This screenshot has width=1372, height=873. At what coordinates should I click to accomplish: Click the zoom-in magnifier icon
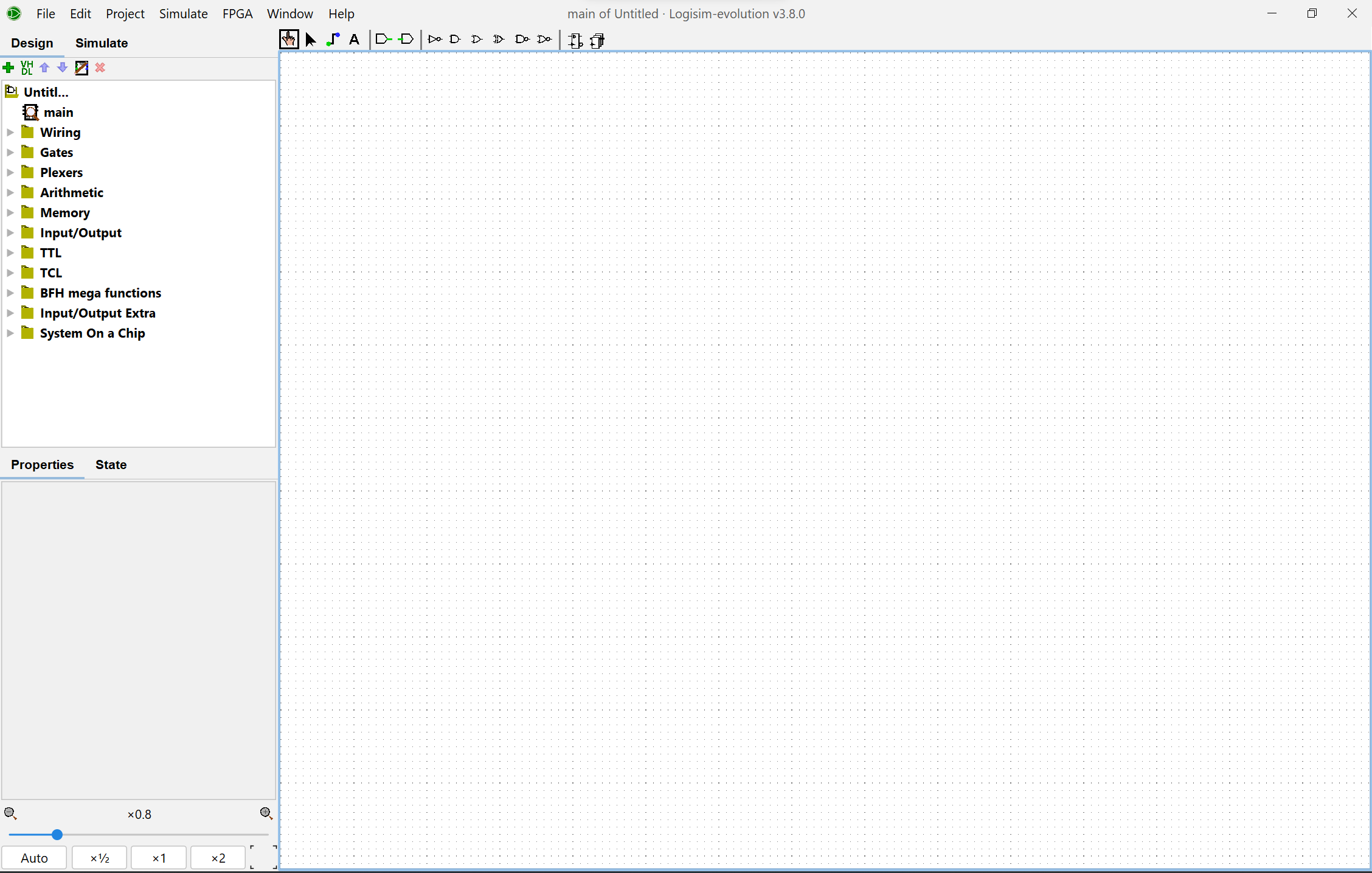click(266, 813)
